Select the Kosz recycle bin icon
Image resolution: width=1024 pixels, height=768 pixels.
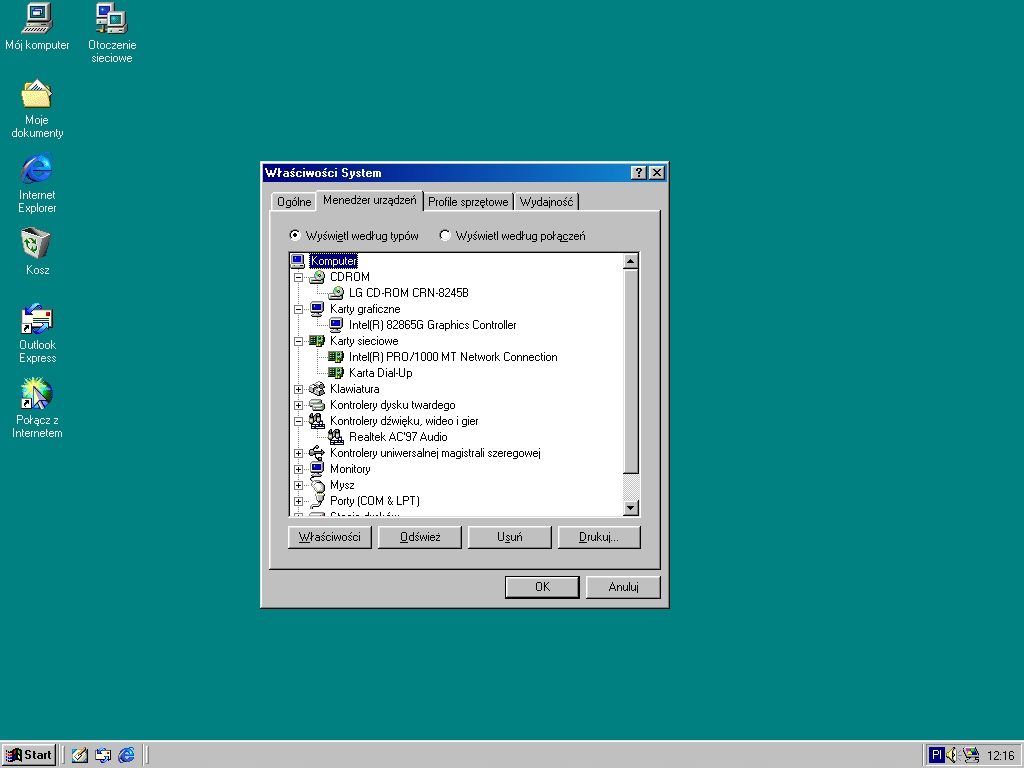point(37,244)
